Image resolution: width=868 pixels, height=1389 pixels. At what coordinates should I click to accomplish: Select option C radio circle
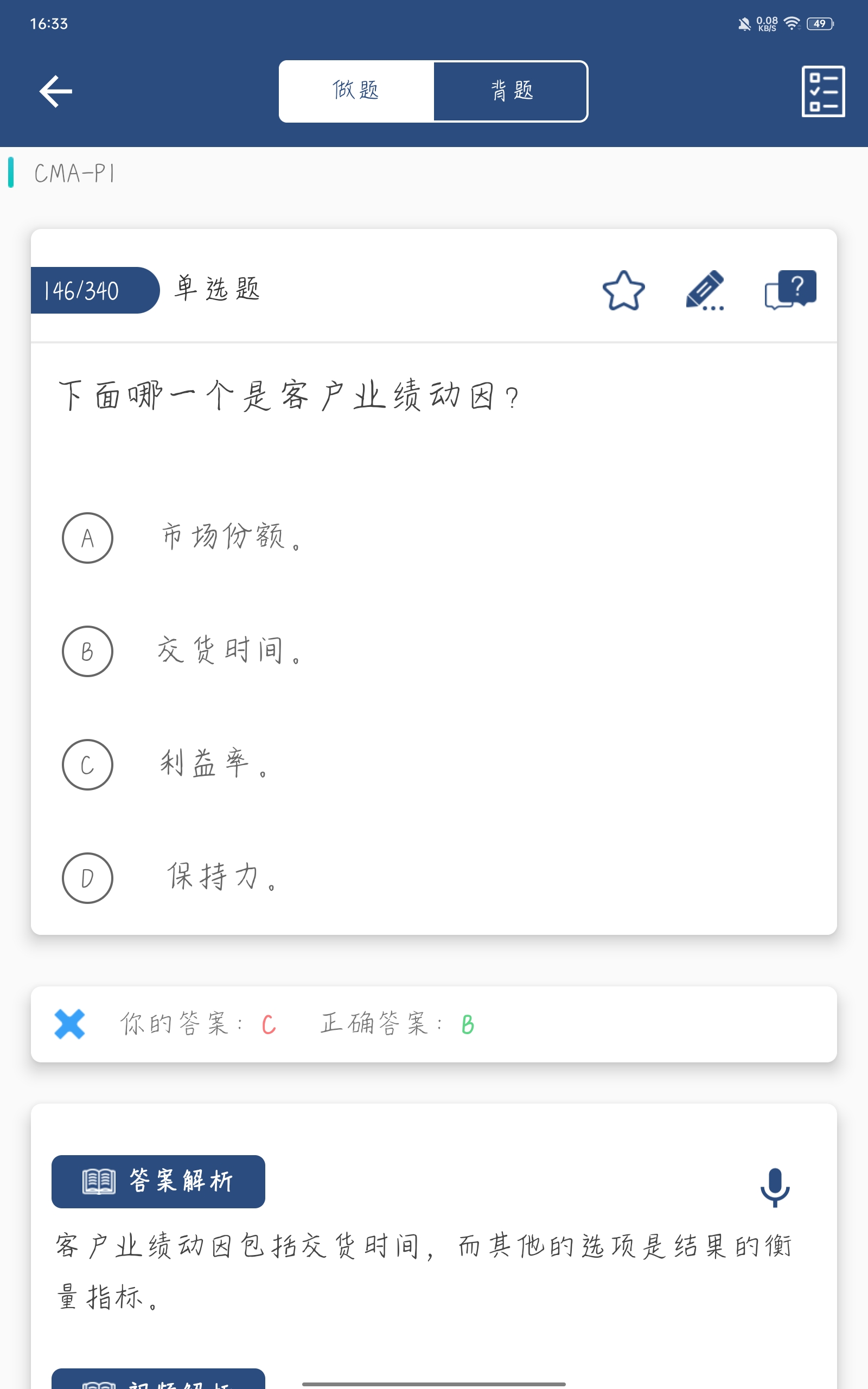[x=87, y=764]
